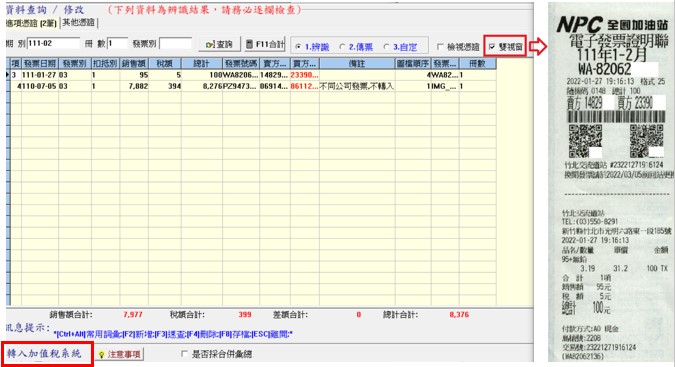Click the invoice number WA8206 cell
Image resolution: width=675 pixels, height=367 pixels.
241,75
